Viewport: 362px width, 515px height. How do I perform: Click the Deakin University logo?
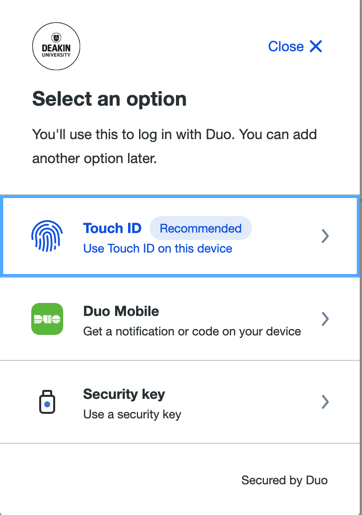[56, 46]
